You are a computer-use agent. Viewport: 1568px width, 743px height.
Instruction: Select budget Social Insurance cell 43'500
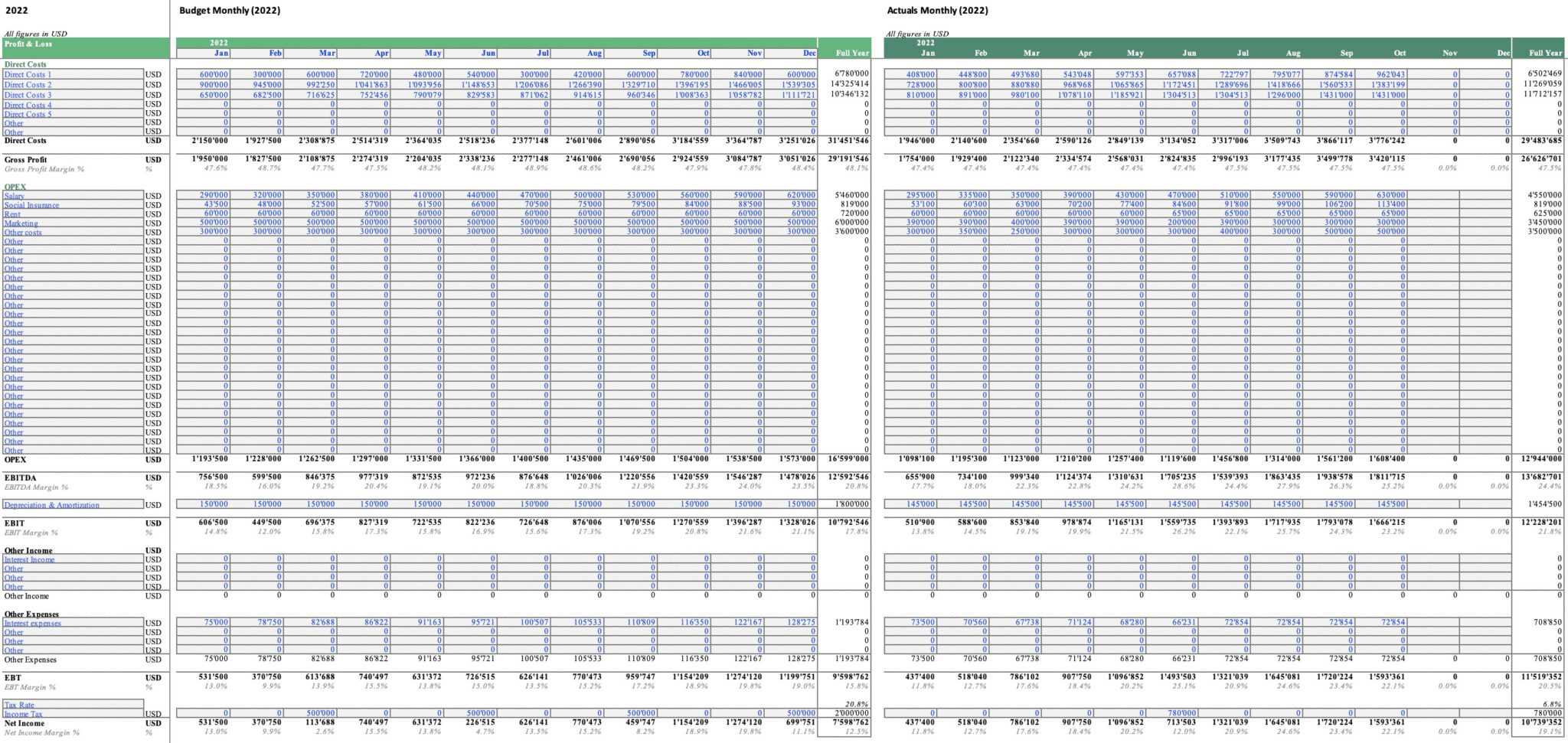tap(203, 205)
